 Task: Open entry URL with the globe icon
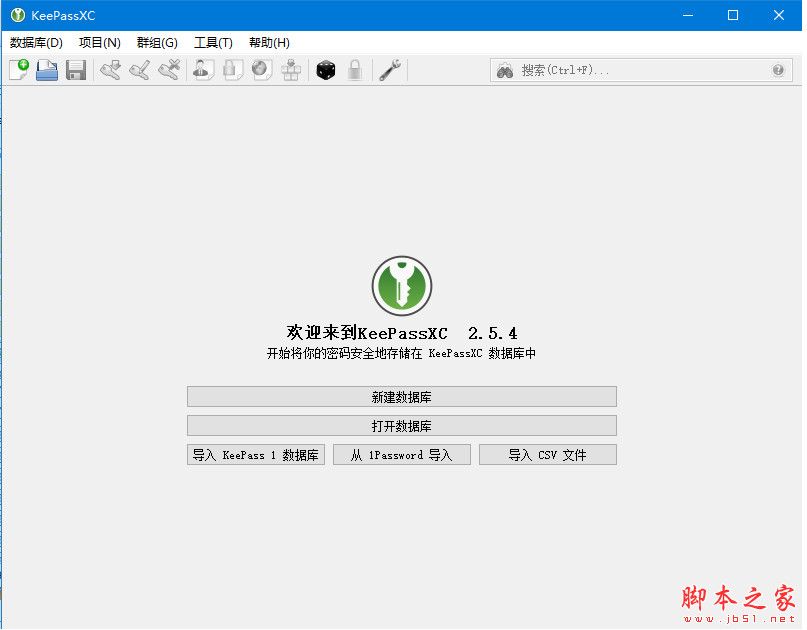pos(261,70)
